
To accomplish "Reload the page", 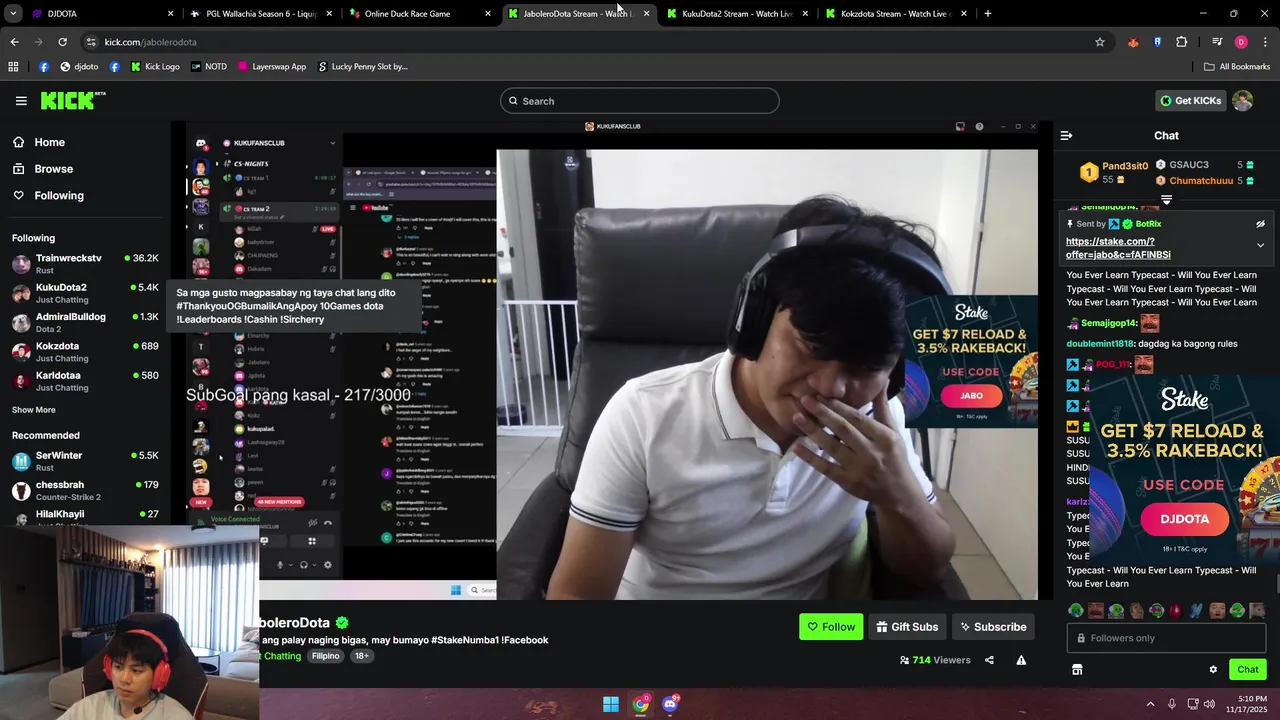I will pos(62,42).
